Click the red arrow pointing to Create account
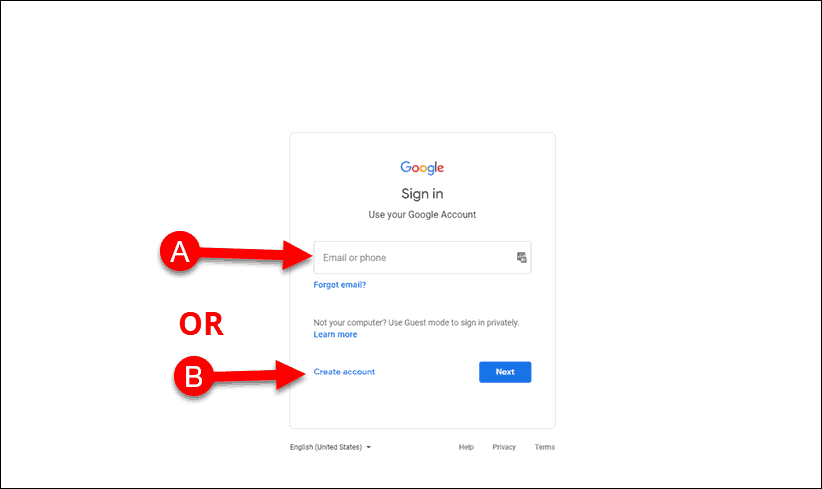The width and height of the screenshot is (822, 489). coord(259,375)
